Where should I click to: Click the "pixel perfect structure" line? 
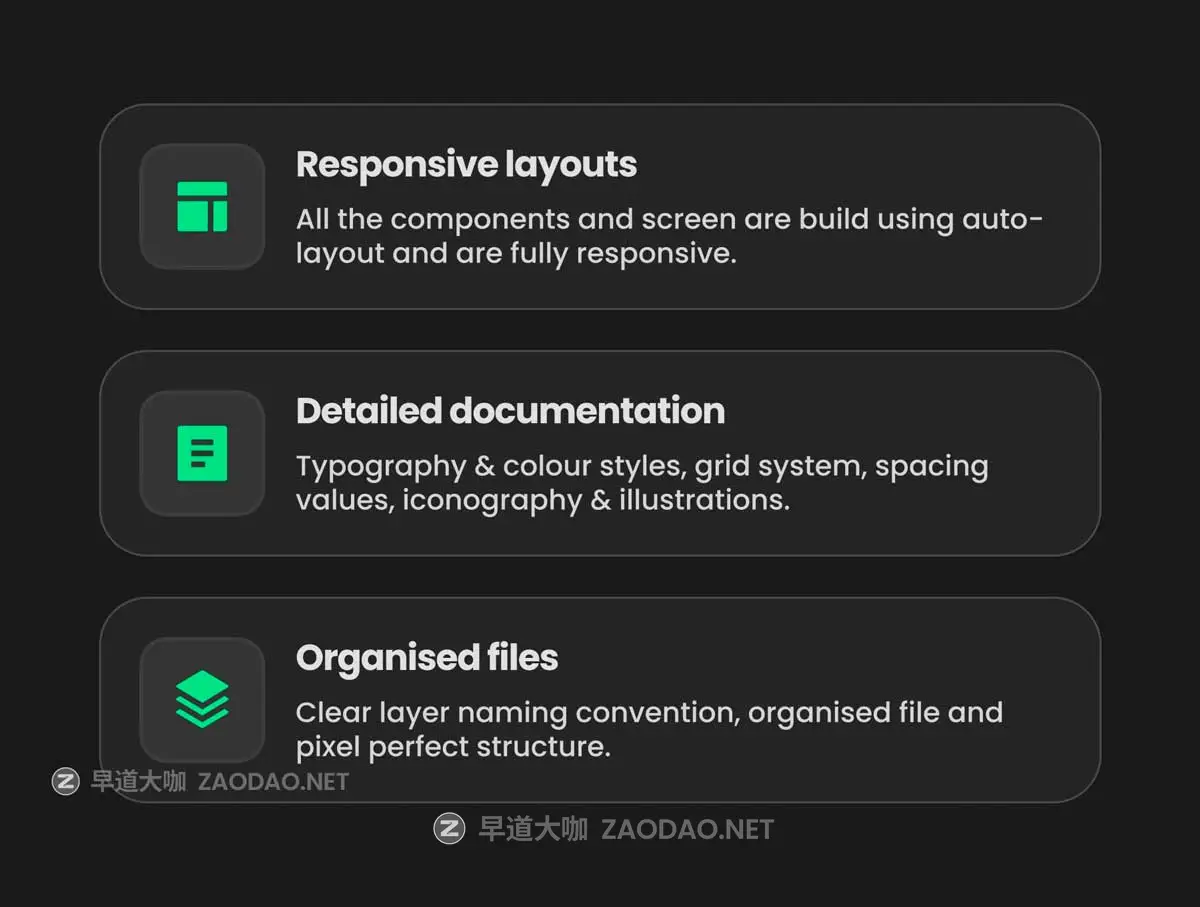[x=452, y=746]
